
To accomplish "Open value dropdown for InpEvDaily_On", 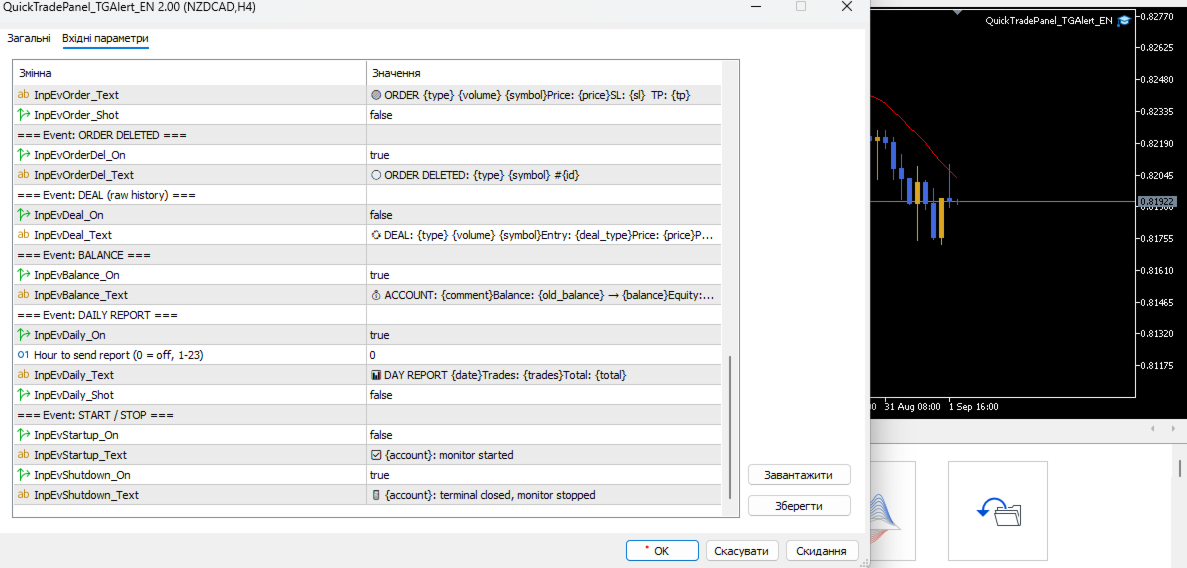I will pos(544,335).
